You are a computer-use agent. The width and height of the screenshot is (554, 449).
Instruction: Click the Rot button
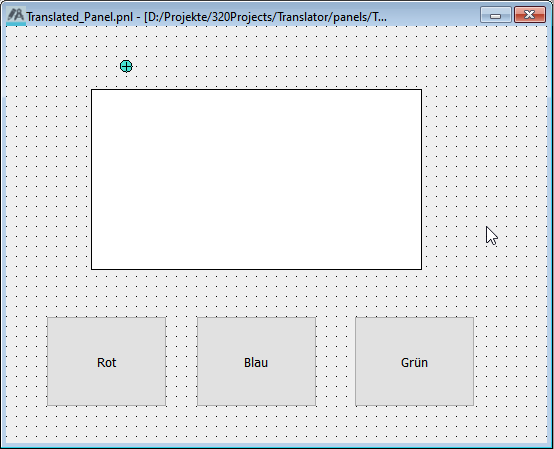(x=106, y=361)
